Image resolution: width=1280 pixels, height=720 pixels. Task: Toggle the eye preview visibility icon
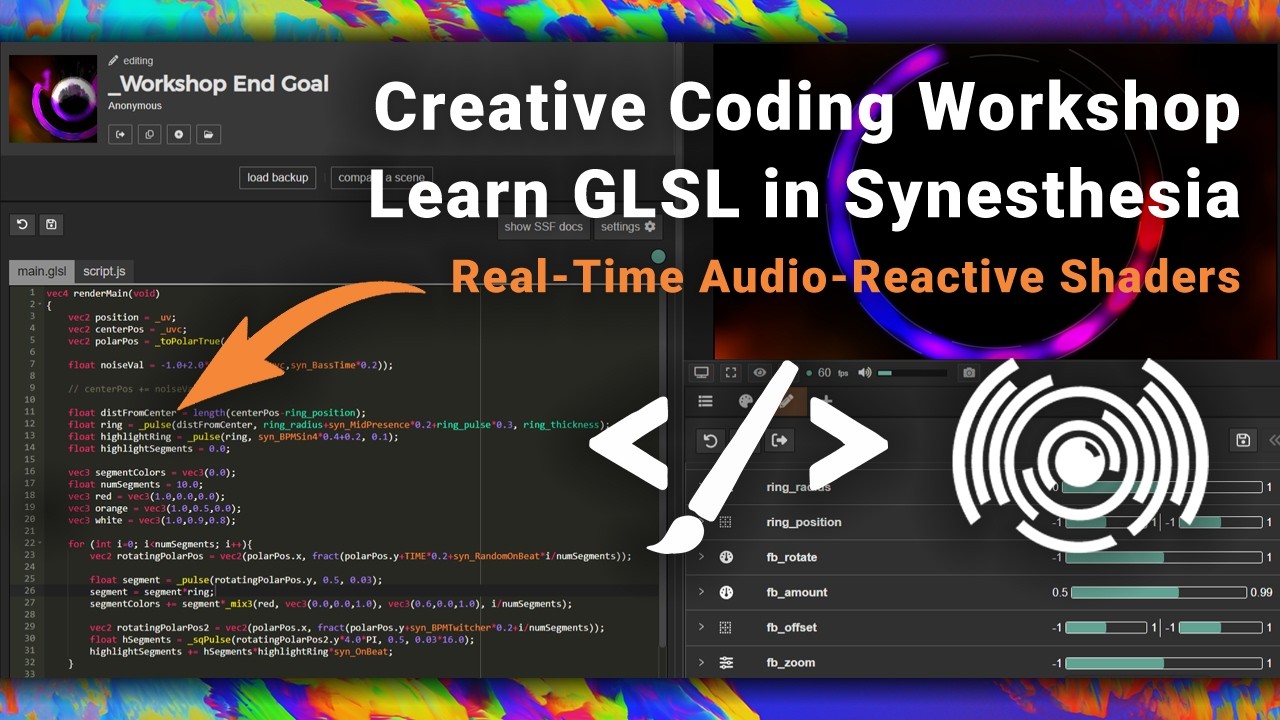[760, 373]
